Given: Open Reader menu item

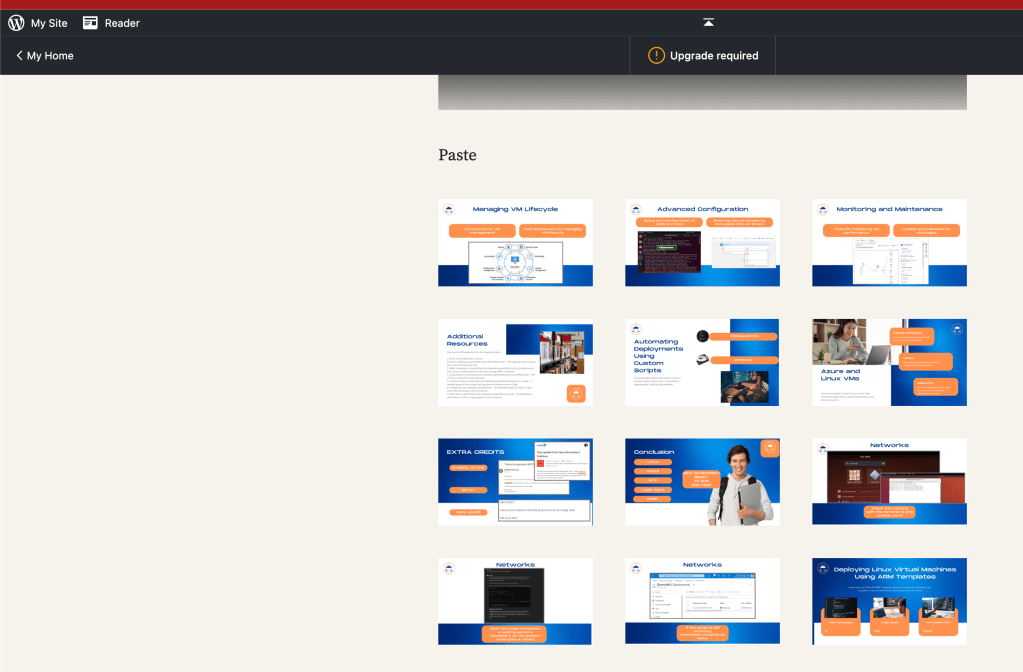Looking at the screenshot, I should point(112,23).
